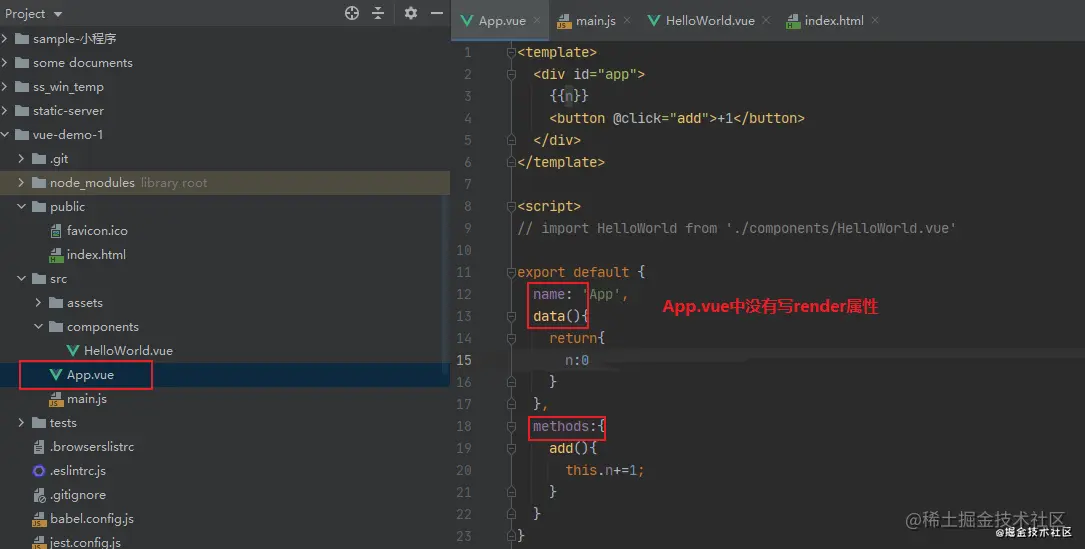Screen dimensions: 1085x549
Task: Expand the static-server folder
Action: pos(5,111)
